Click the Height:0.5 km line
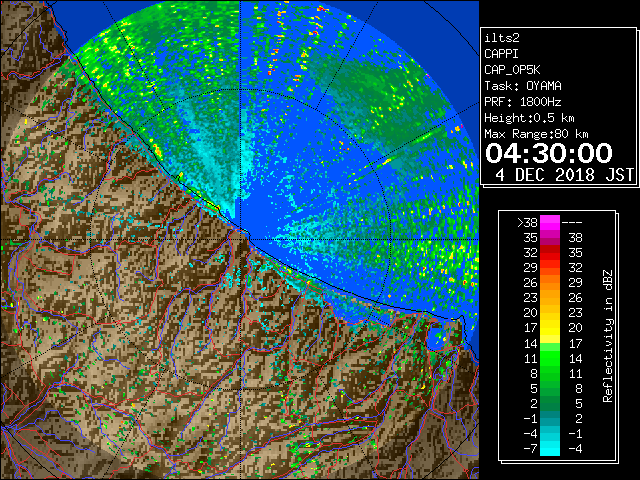Screen dimensions: 640x480 pos(529,118)
